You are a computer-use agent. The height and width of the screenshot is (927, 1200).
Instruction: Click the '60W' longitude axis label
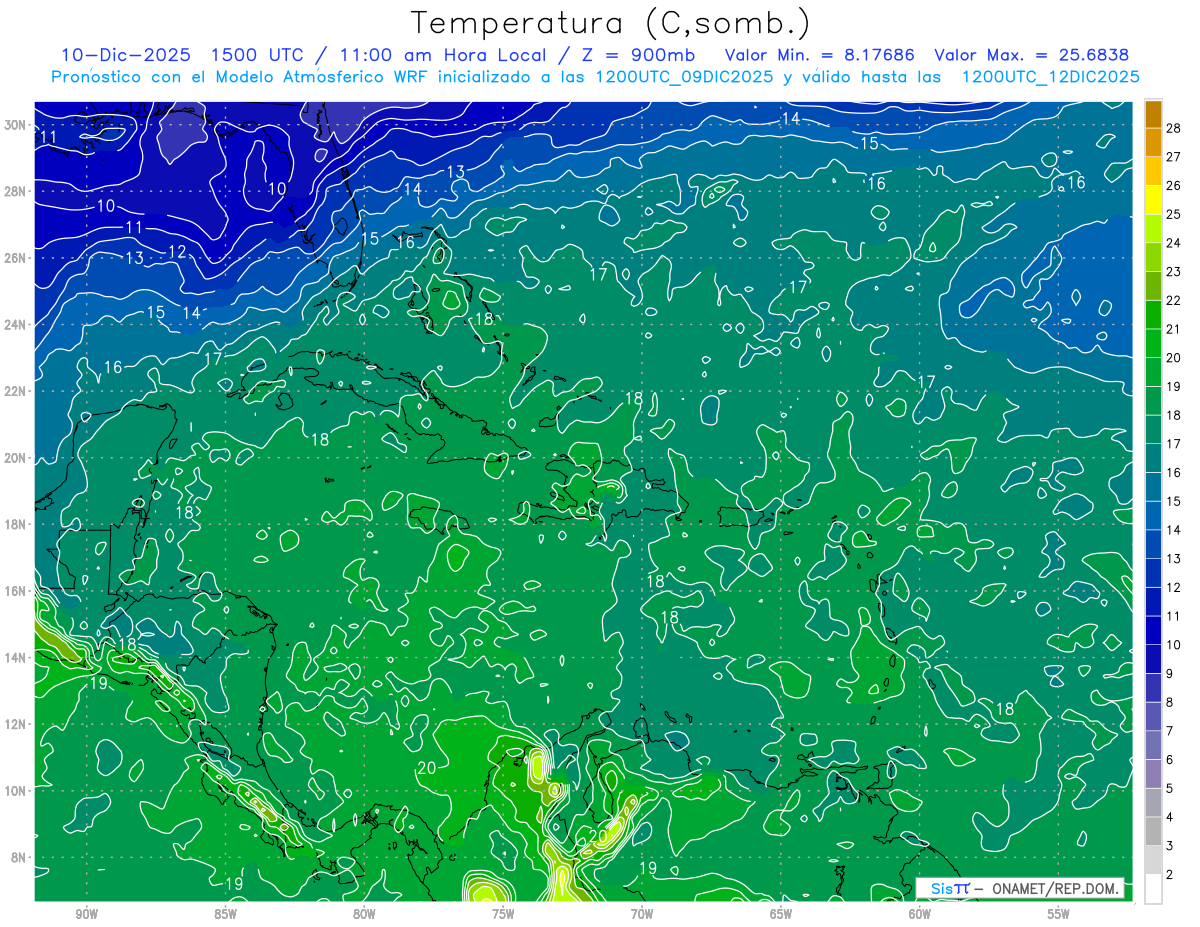click(x=920, y=914)
